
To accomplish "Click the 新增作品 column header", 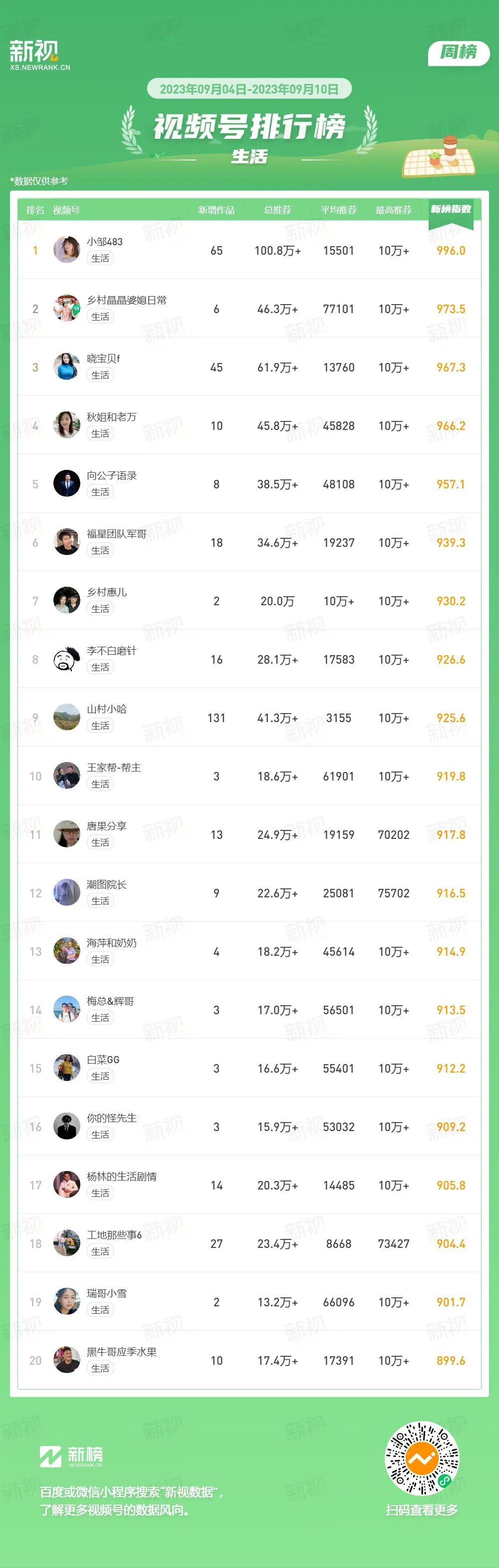I will coord(217,210).
